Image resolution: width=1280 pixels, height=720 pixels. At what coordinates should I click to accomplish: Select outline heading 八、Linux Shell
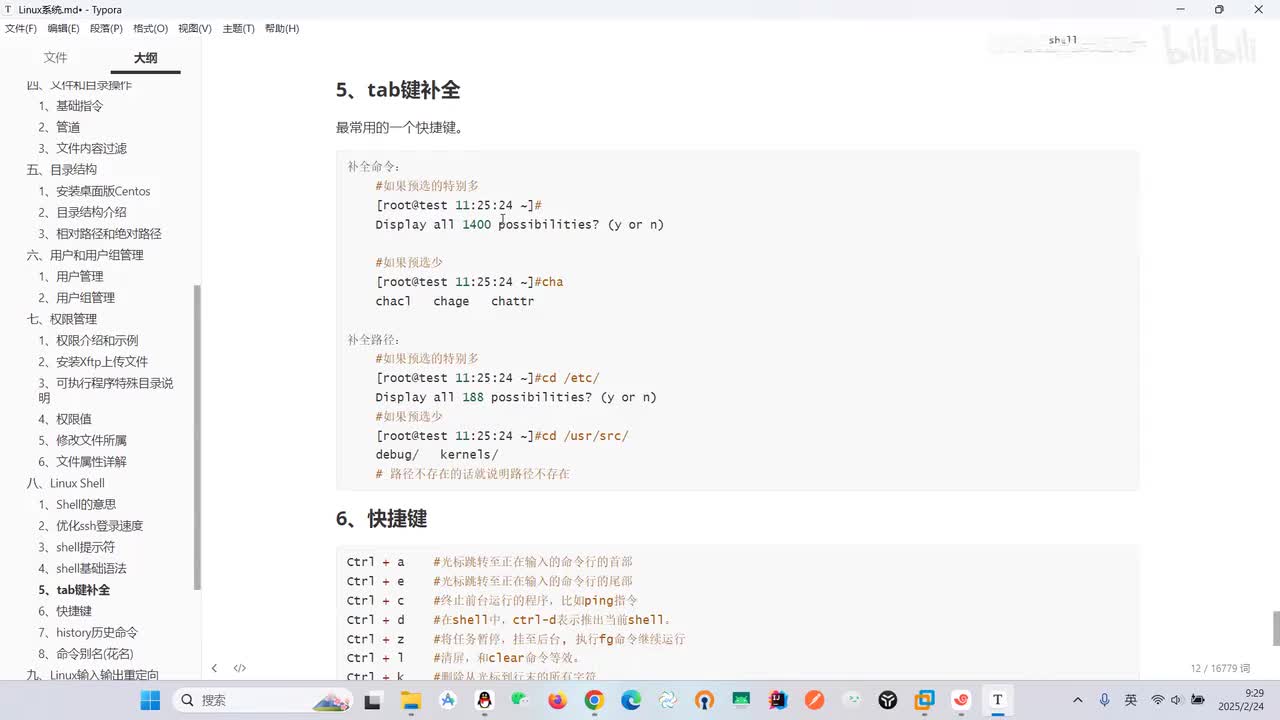(66, 483)
